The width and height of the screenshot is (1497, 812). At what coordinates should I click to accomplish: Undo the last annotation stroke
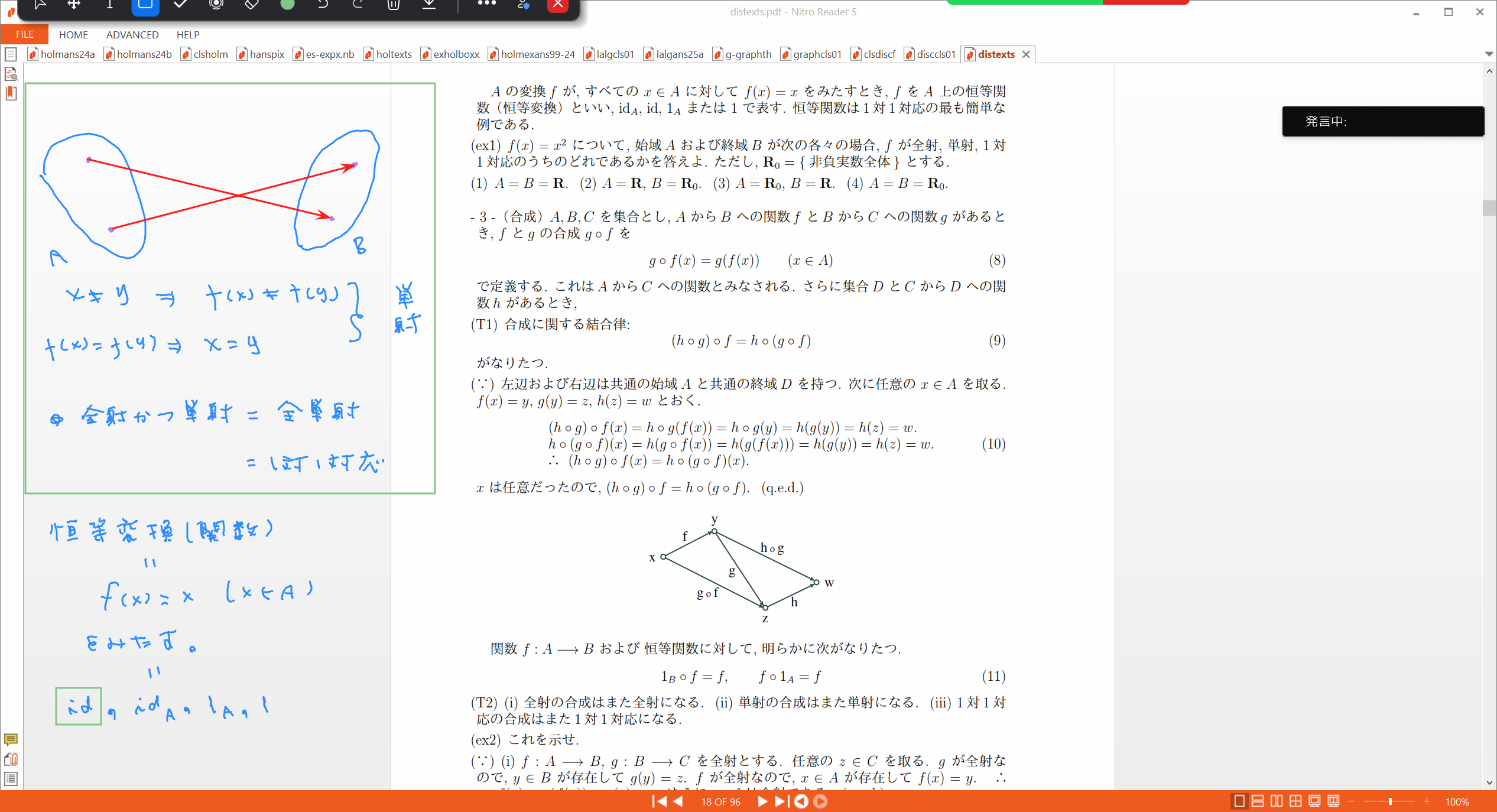323,5
